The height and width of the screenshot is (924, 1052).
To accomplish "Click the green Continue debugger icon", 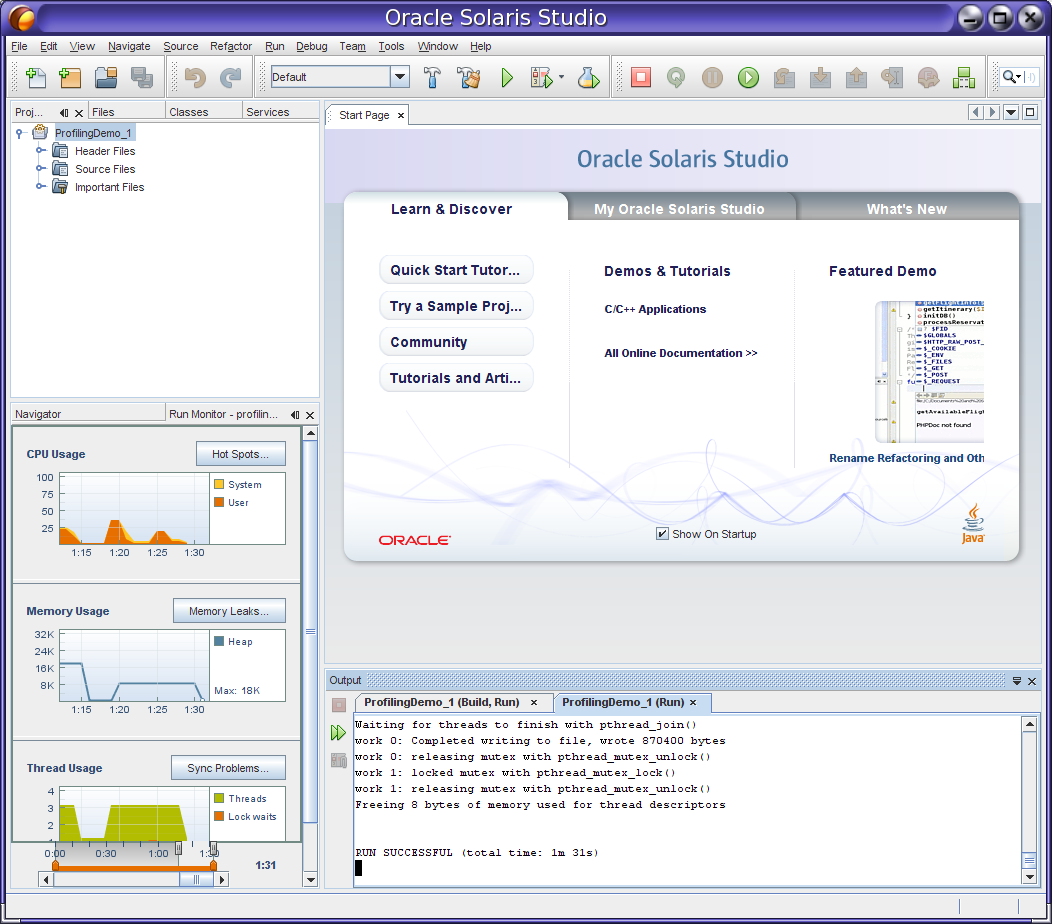I will [748, 78].
